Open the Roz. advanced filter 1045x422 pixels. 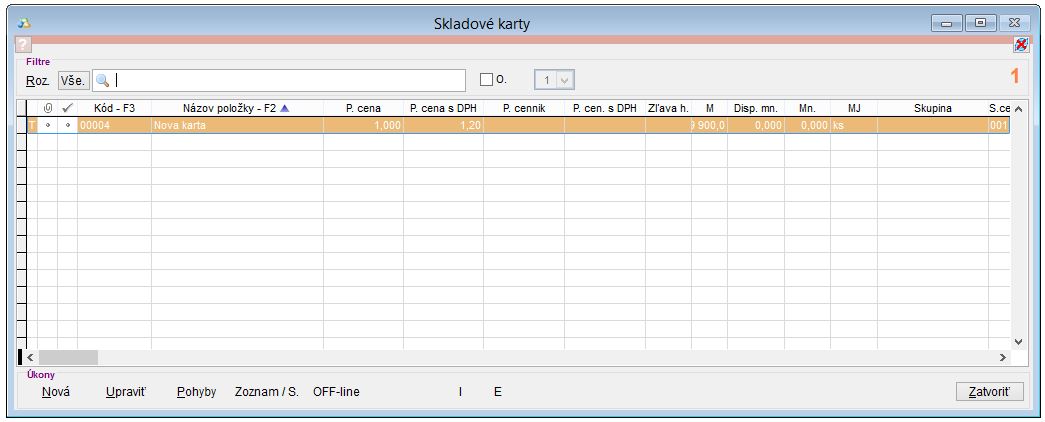click(38, 80)
